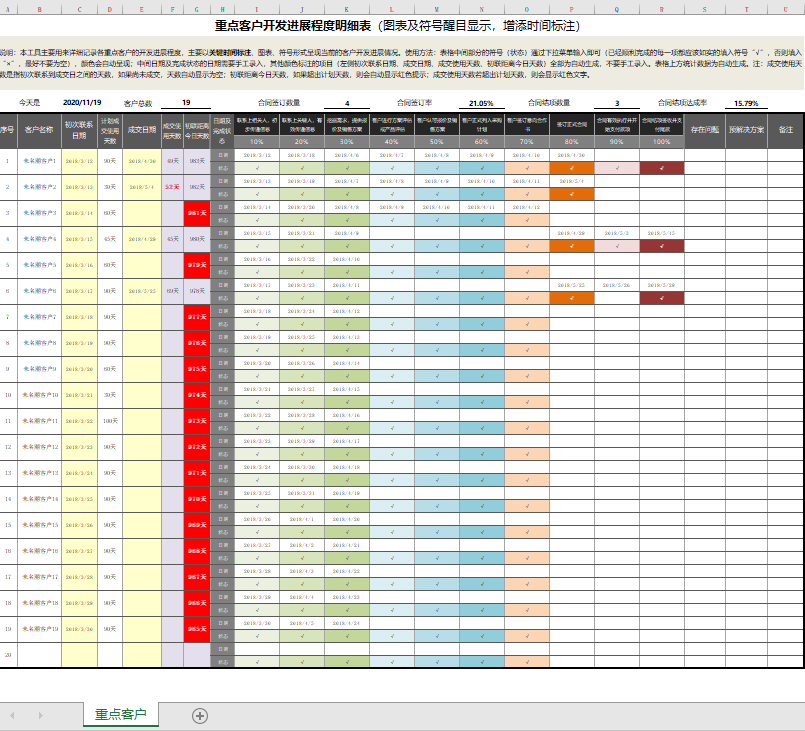Image resolution: width=805 pixels, height=731 pixels.
Task: Open row 1 dark red 100% status cell
Action: 661,168
